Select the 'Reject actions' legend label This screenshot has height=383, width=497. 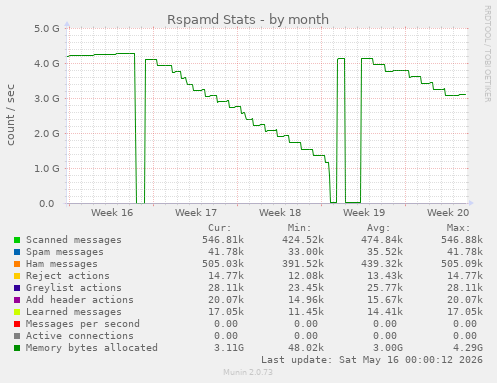68,276
